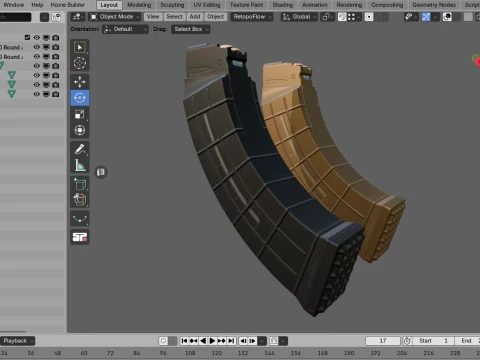480x360 pixels.
Task: Open the viewport Select menu
Action: pyautogui.click(x=174, y=17)
